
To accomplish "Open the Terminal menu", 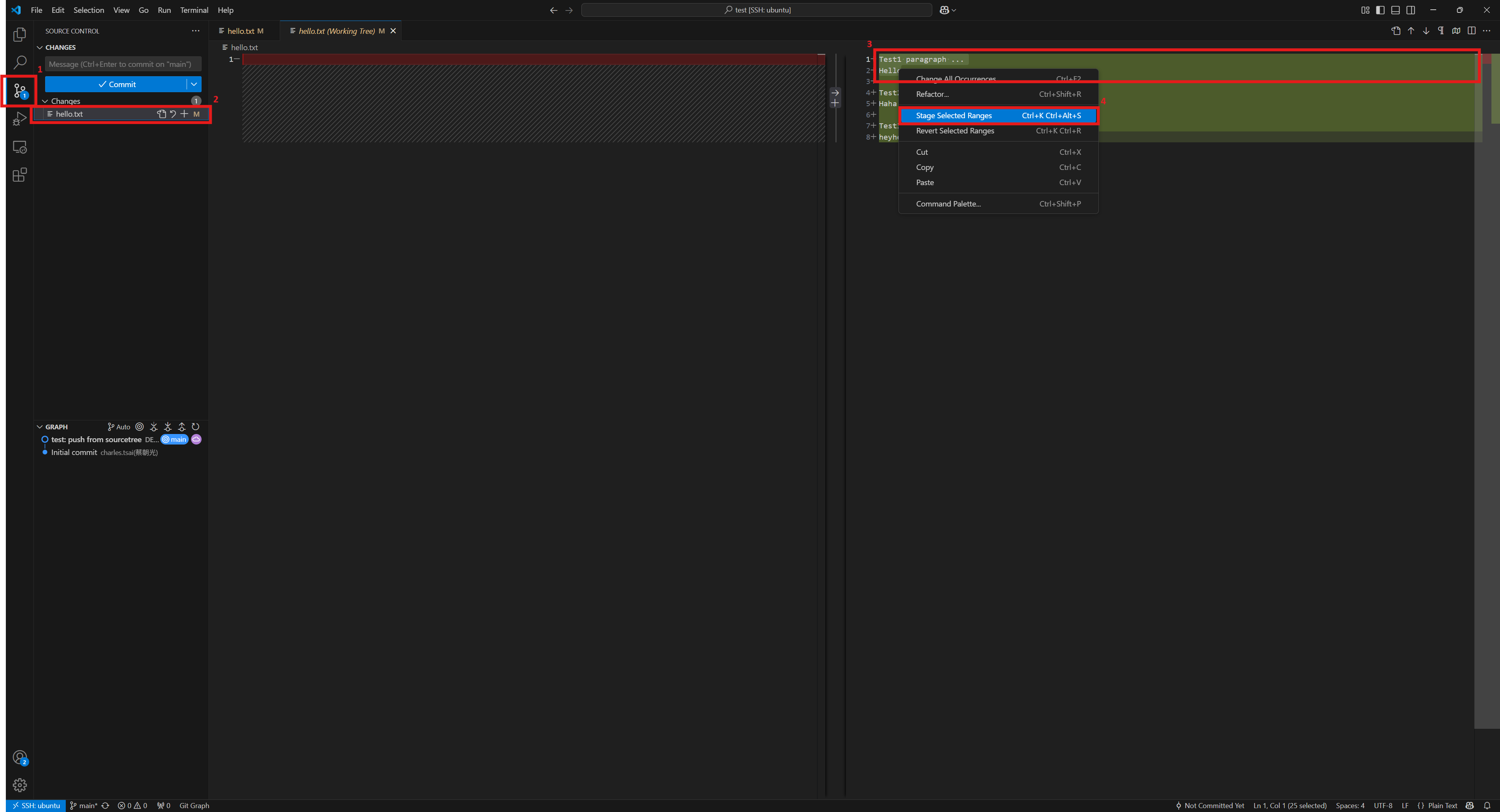I will (x=194, y=10).
